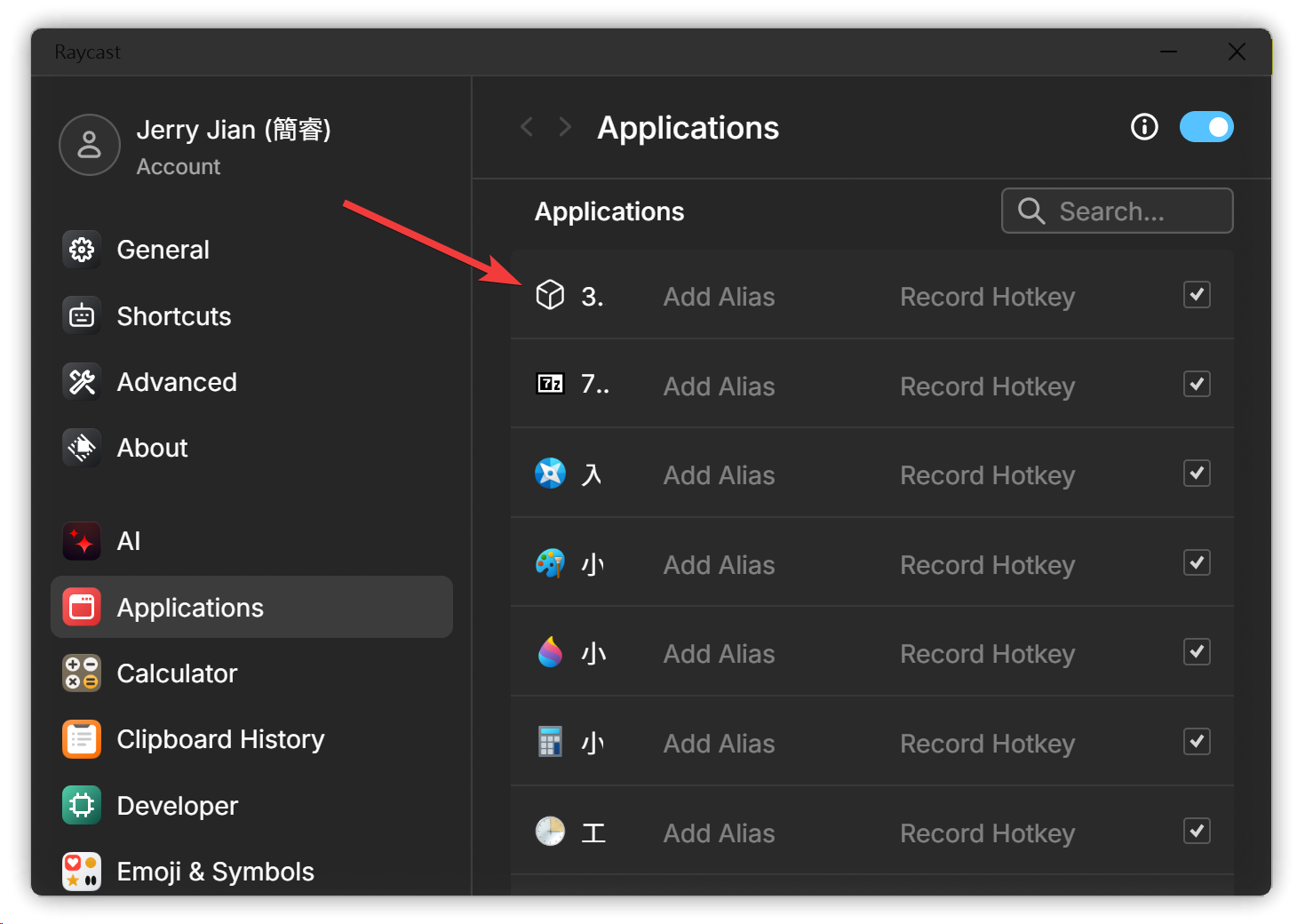The image size is (1297, 924).
Task: Open the Advanced settings tab
Action: coord(252,382)
